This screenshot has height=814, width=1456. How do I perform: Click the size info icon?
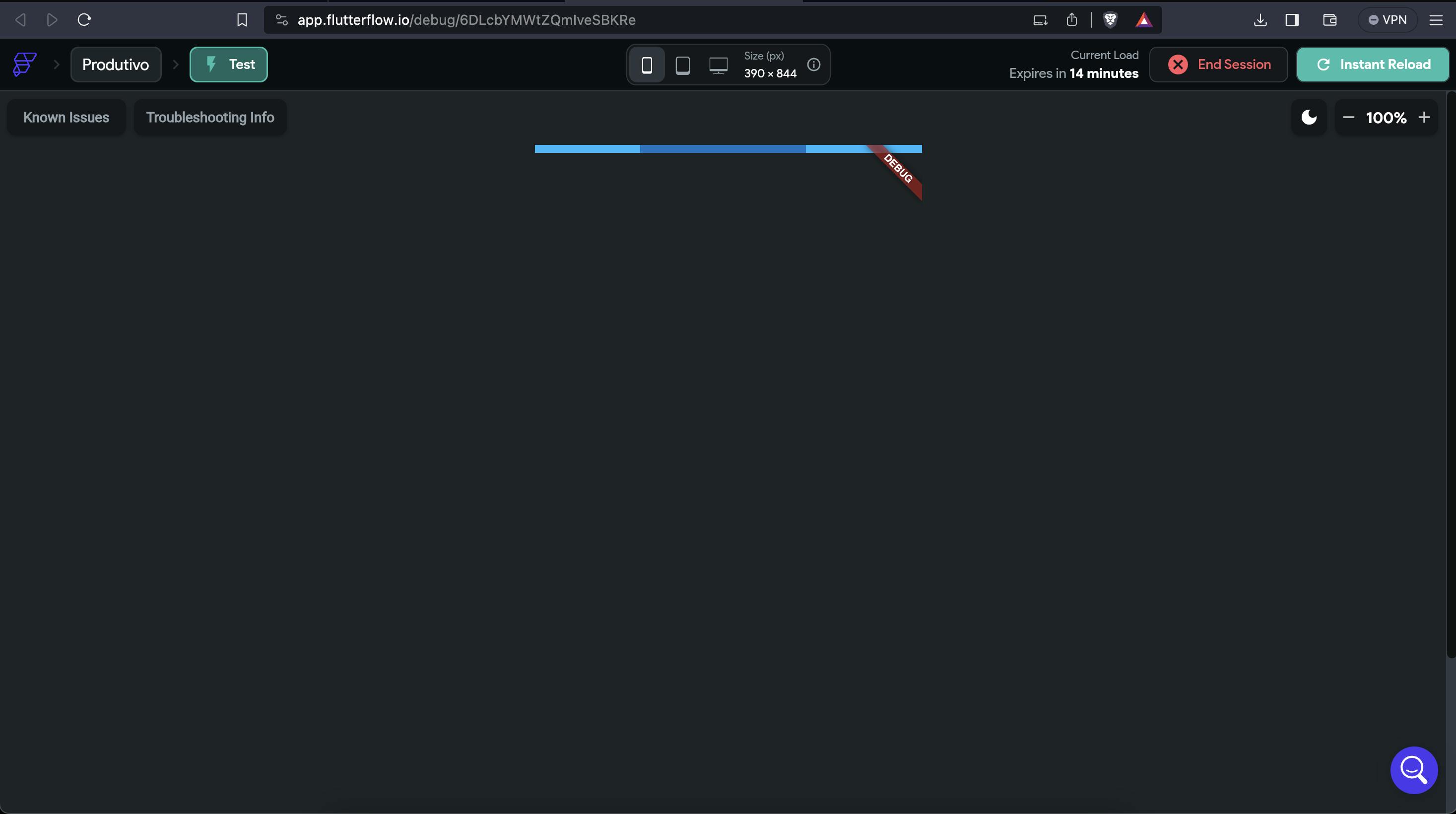click(x=813, y=65)
